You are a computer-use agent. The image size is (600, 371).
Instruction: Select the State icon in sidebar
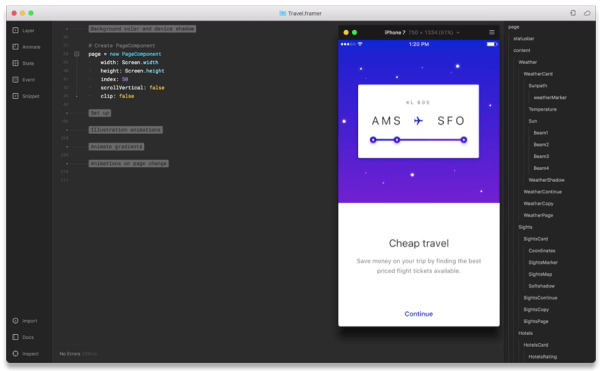point(15,63)
